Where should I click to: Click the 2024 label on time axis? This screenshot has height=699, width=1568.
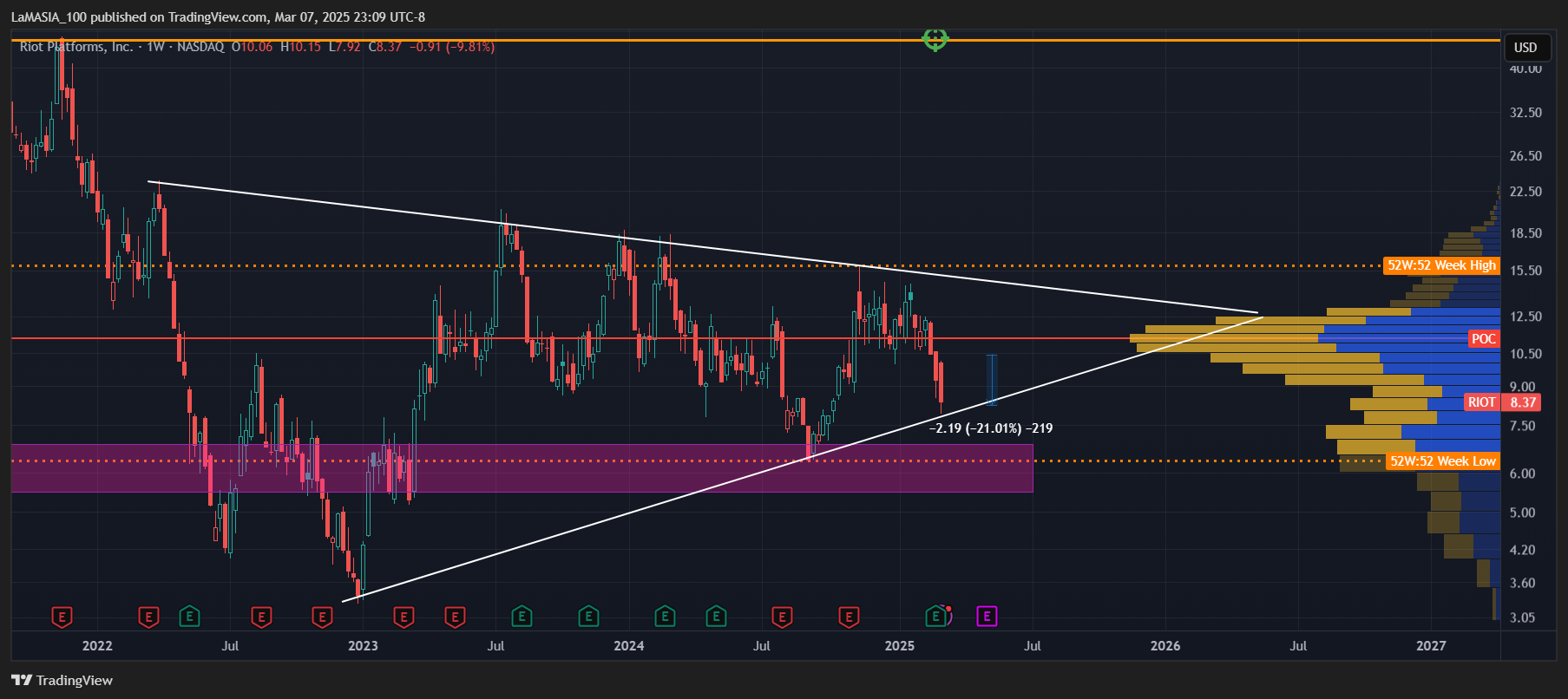[629, 646]
